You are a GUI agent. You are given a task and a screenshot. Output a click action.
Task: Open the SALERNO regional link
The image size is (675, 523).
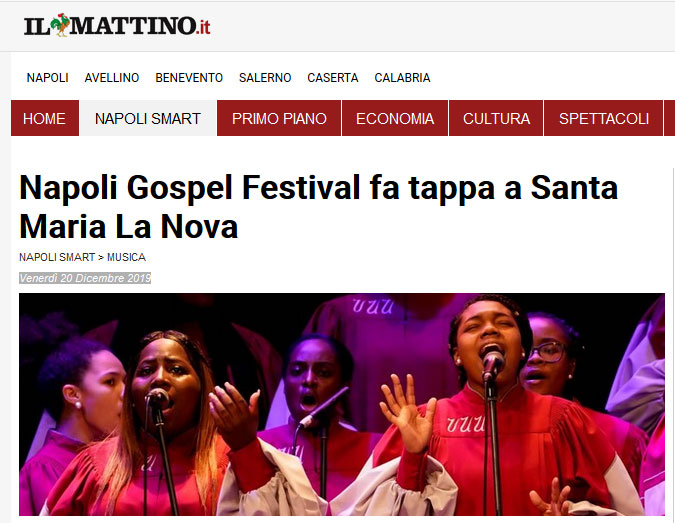pyautogui.click(x=265, y=77)
